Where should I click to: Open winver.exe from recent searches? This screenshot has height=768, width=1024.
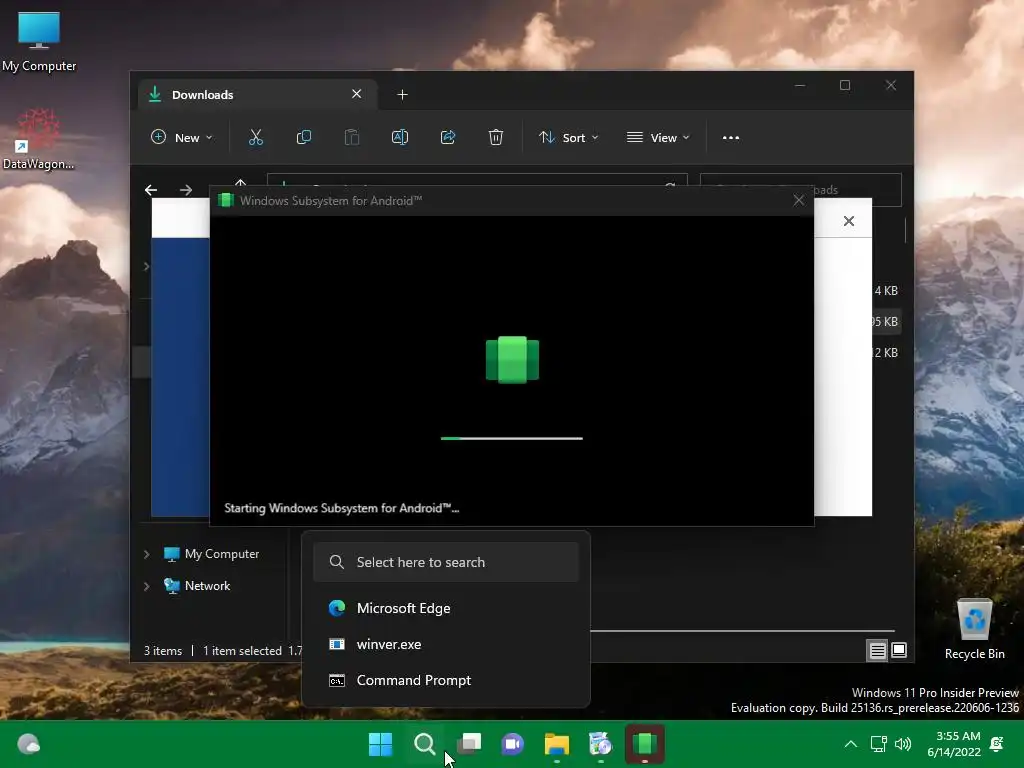pyautogui.click(x=446, y=644)
